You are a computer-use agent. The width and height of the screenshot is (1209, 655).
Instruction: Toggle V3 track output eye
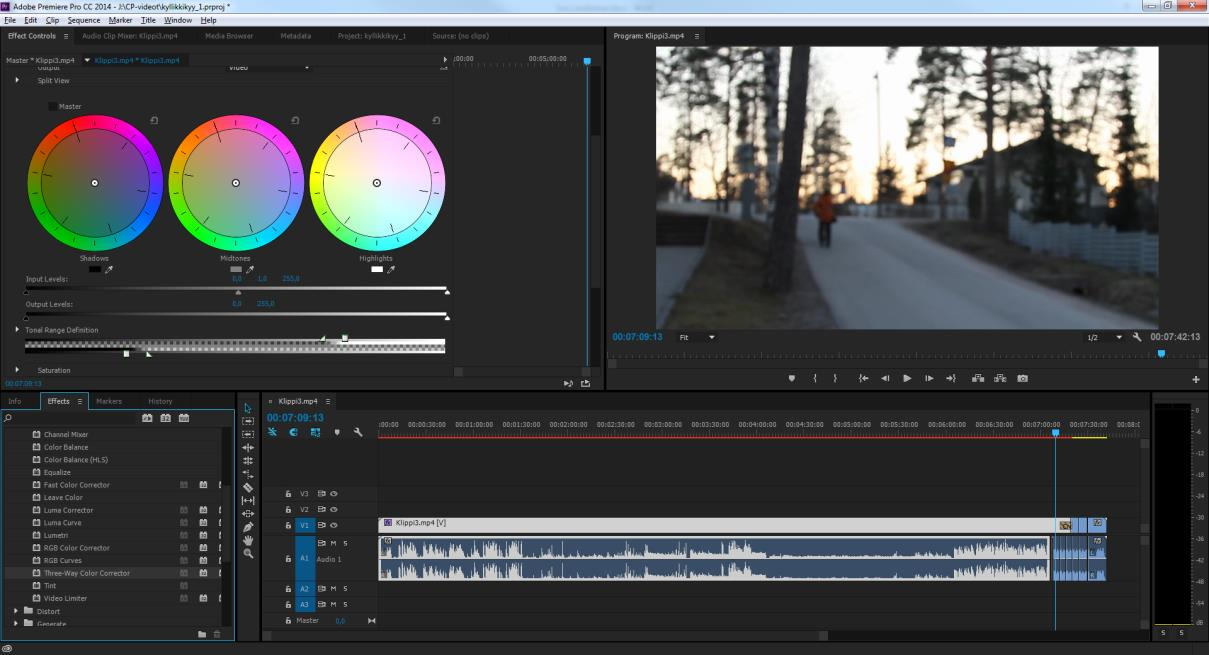[x=334, y=494]
